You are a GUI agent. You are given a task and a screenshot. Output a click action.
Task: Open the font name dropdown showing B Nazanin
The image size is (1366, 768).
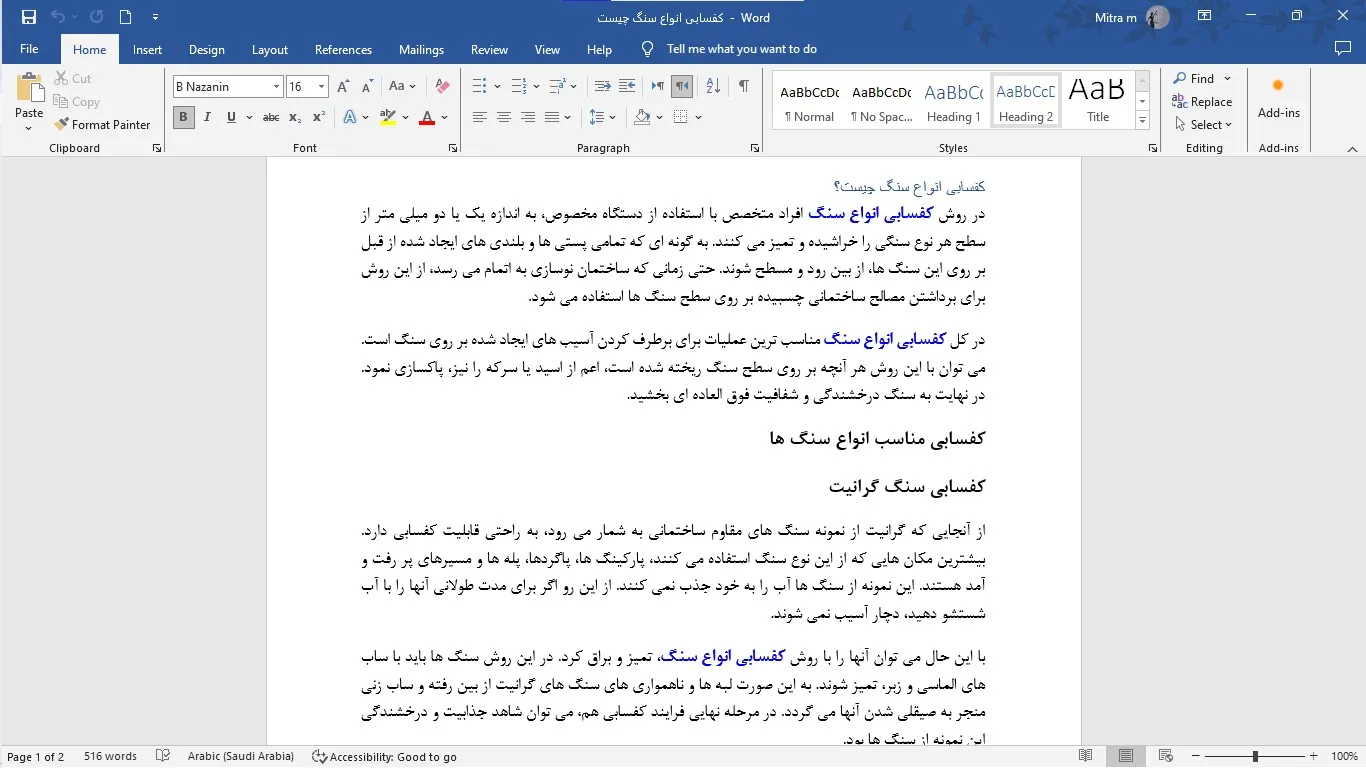click(276, 87)
